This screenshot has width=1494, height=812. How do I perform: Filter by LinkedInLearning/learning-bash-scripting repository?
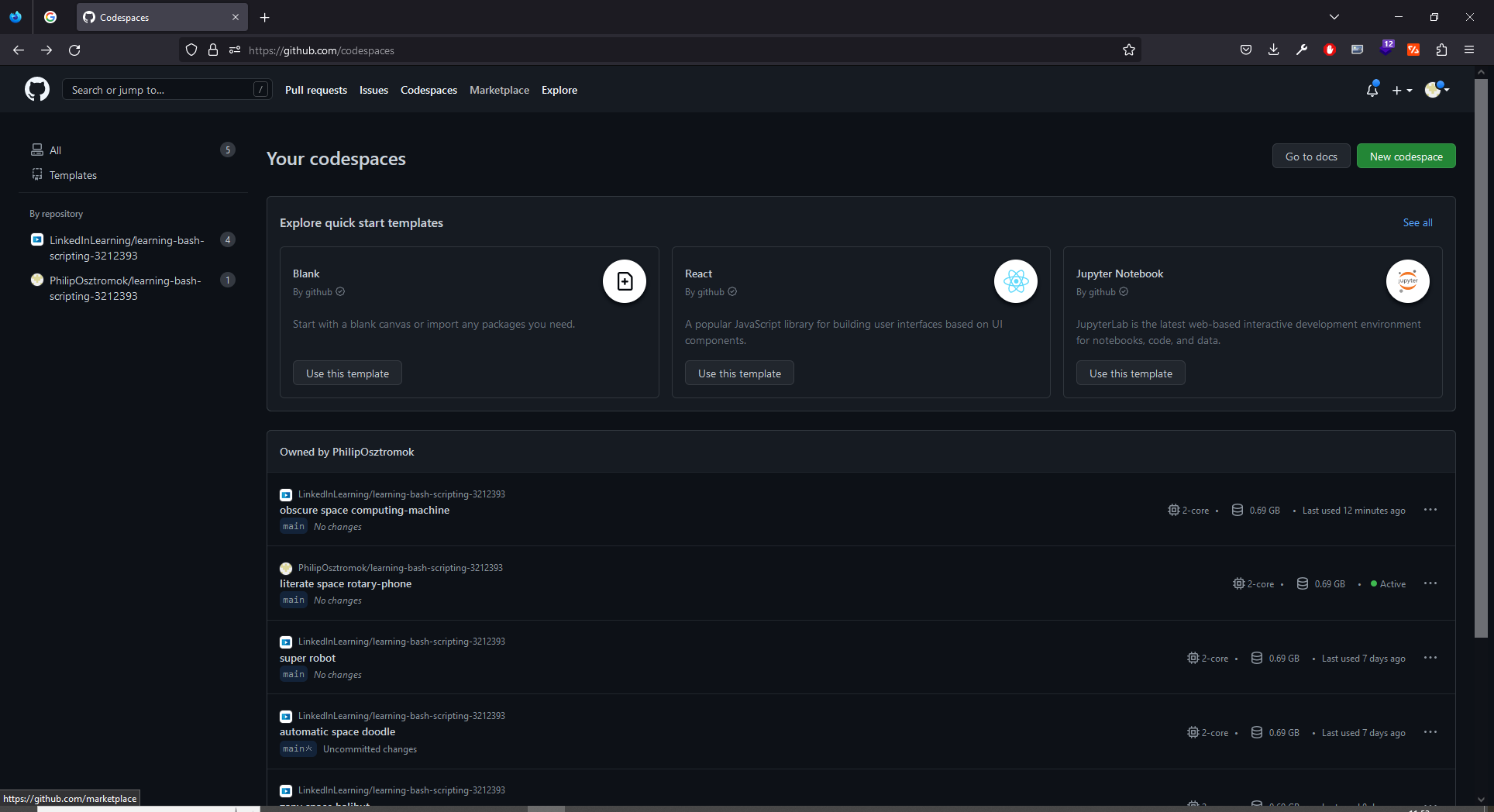point(133,248)
